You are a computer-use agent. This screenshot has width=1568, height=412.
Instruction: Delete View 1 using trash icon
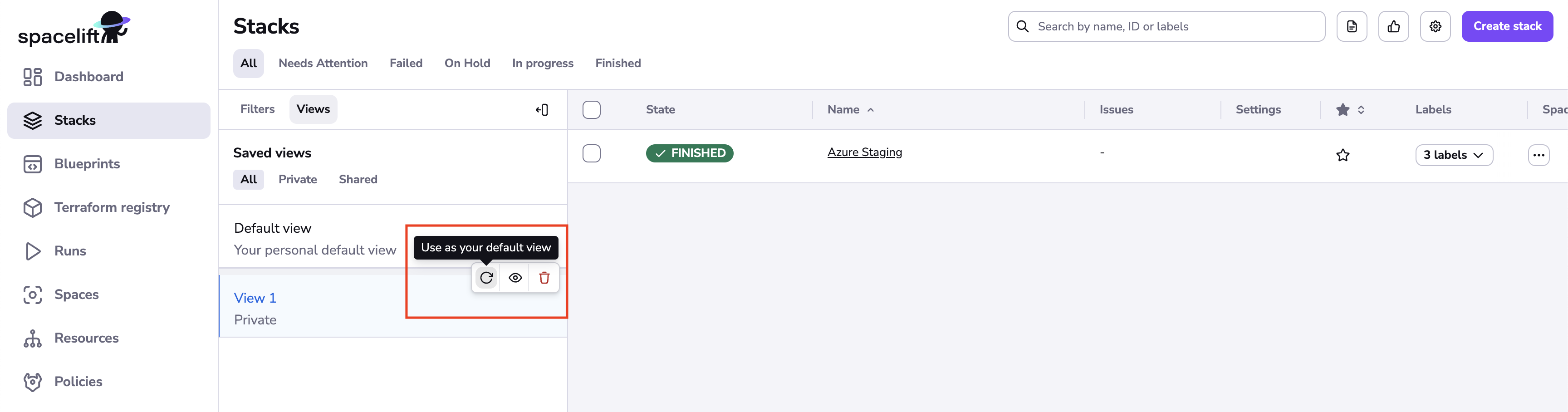[544, 278]
